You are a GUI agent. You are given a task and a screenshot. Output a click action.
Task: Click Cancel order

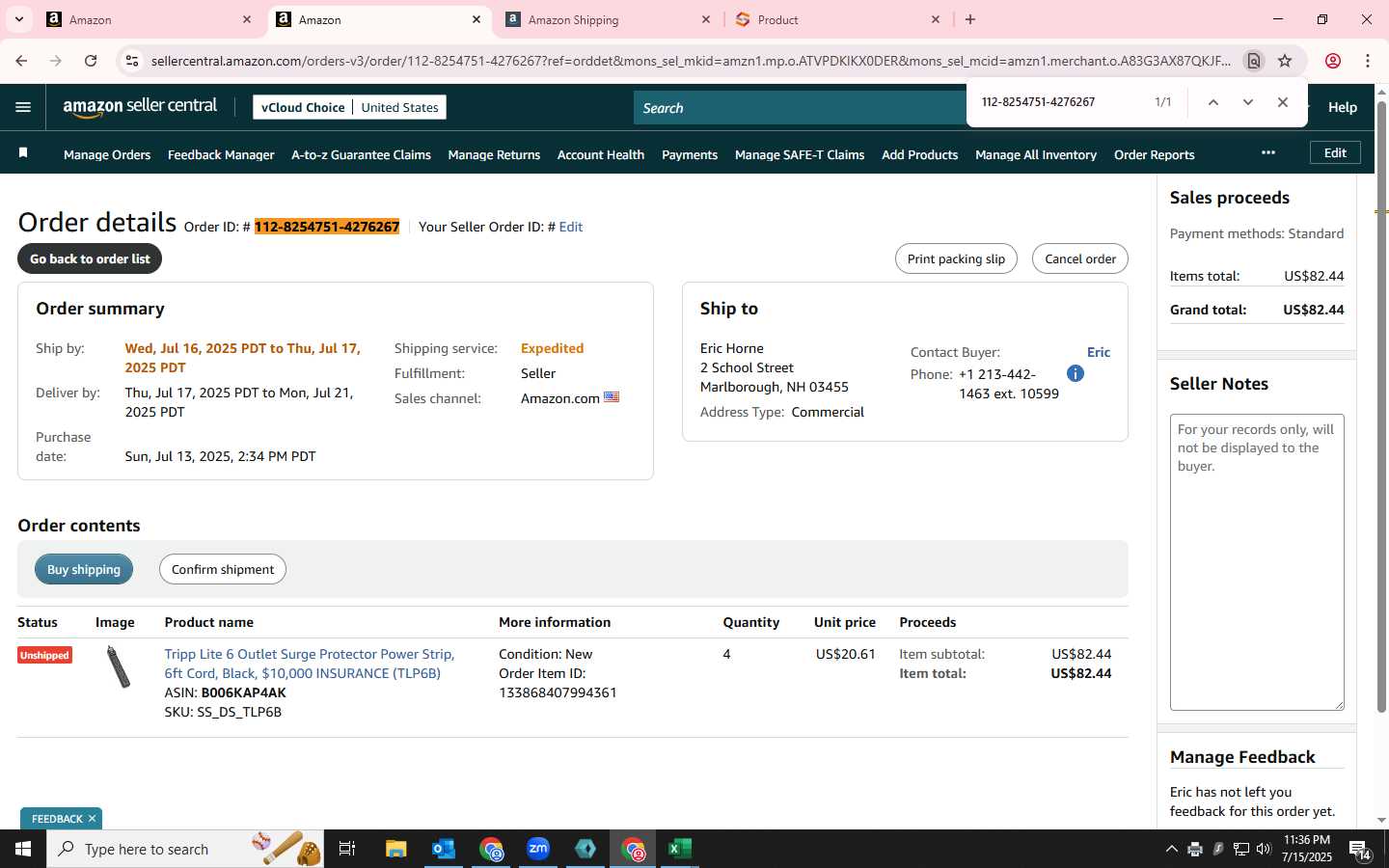(x=1080, y=258)
